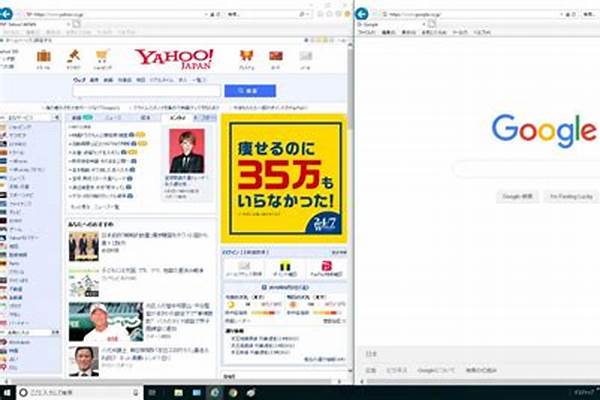Select the Google browser tab
Screen dimensions: 600x400
click(x=390, y=24)
